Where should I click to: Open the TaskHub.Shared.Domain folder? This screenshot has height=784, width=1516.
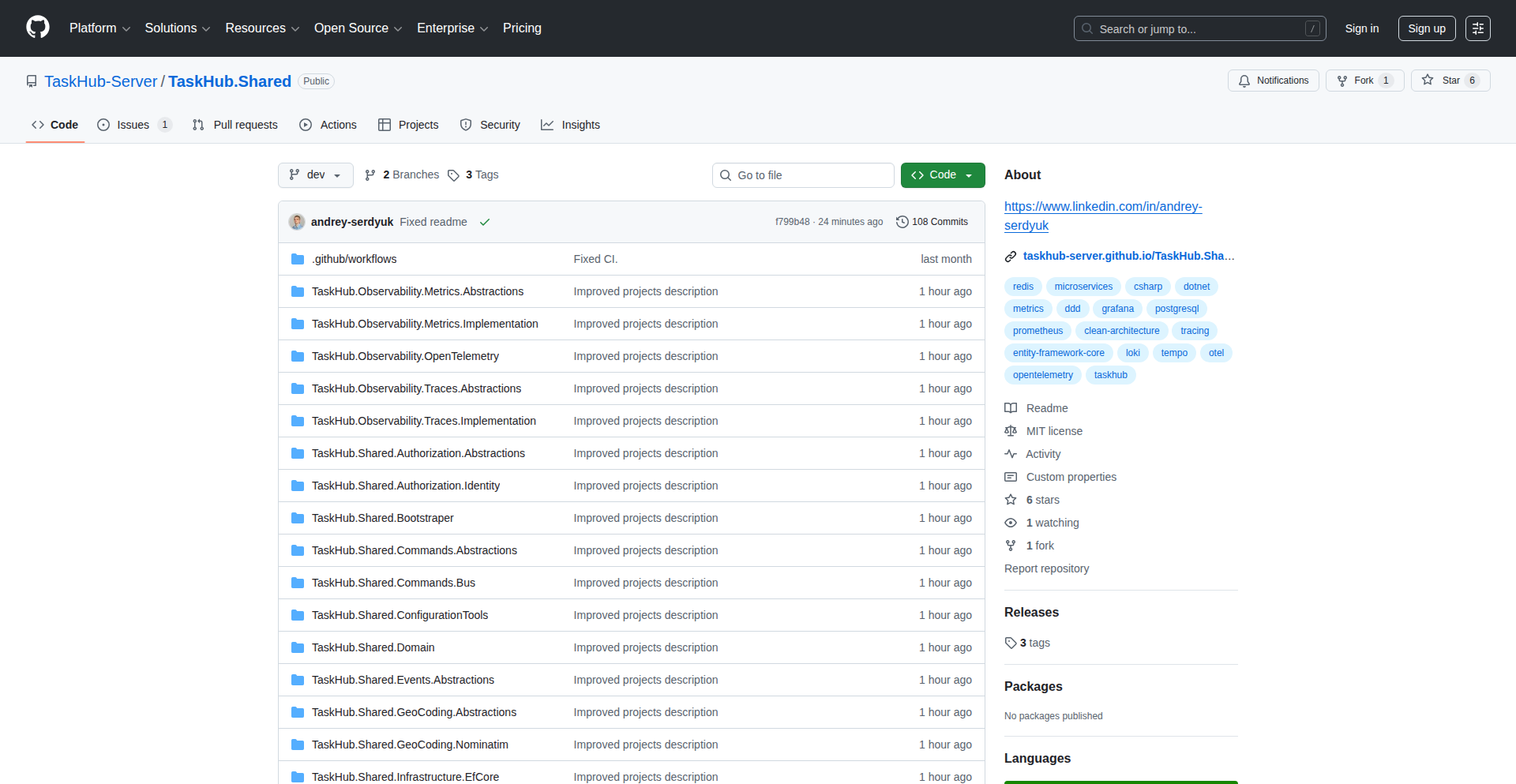(373, 647)
